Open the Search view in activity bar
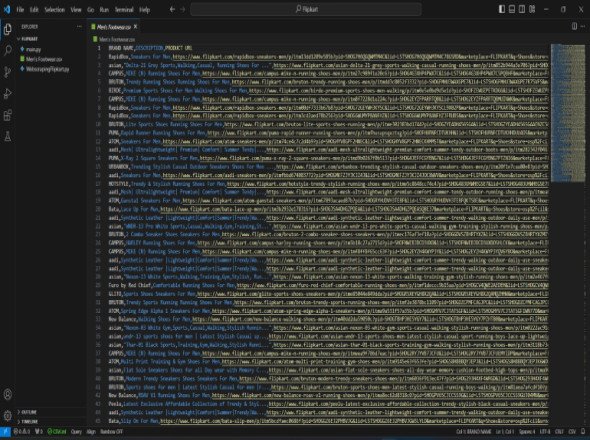590x440 pixels. click(x=8, y=50)
